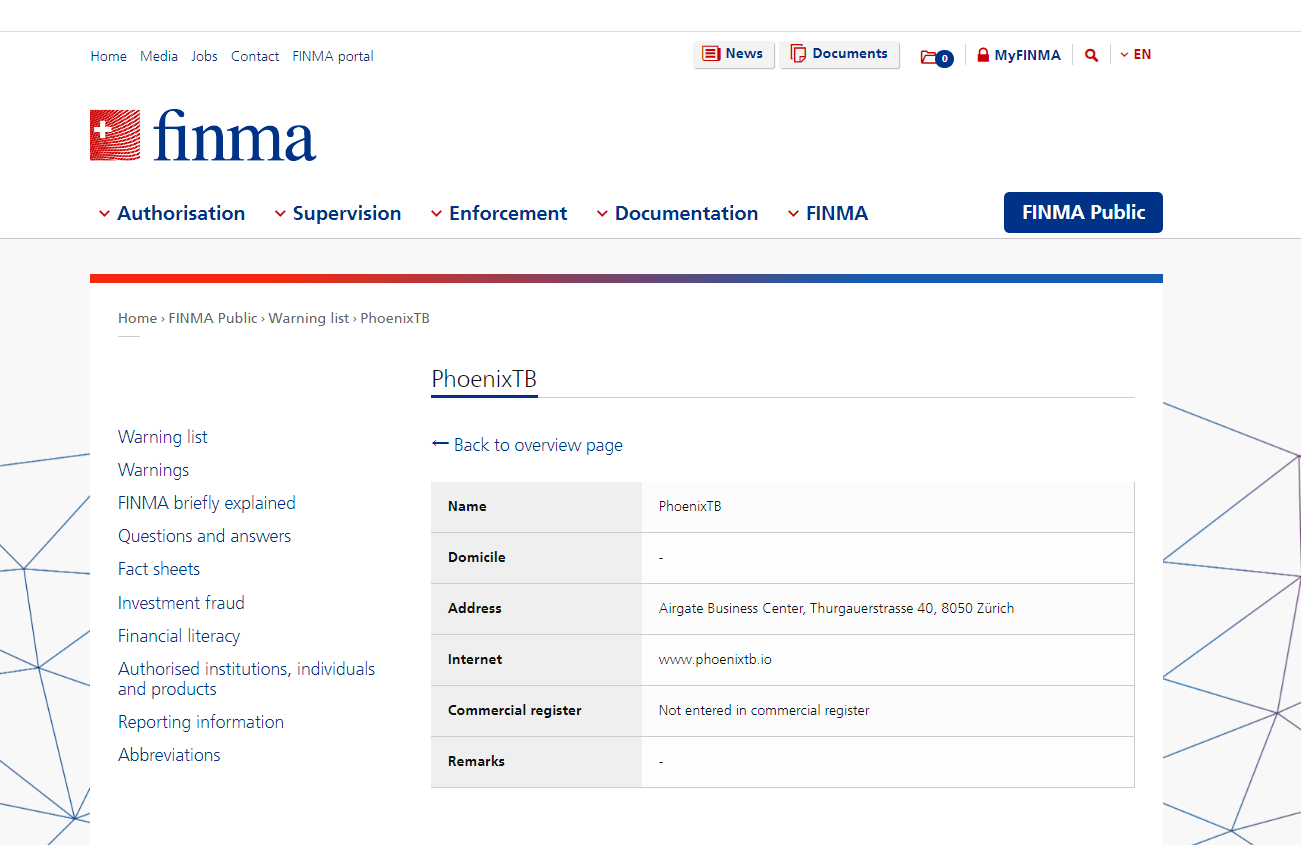Screen dimensions: 1301x845
Task: Click FINMA Public in the breadcrumb
Action: [x=213, y=318]
